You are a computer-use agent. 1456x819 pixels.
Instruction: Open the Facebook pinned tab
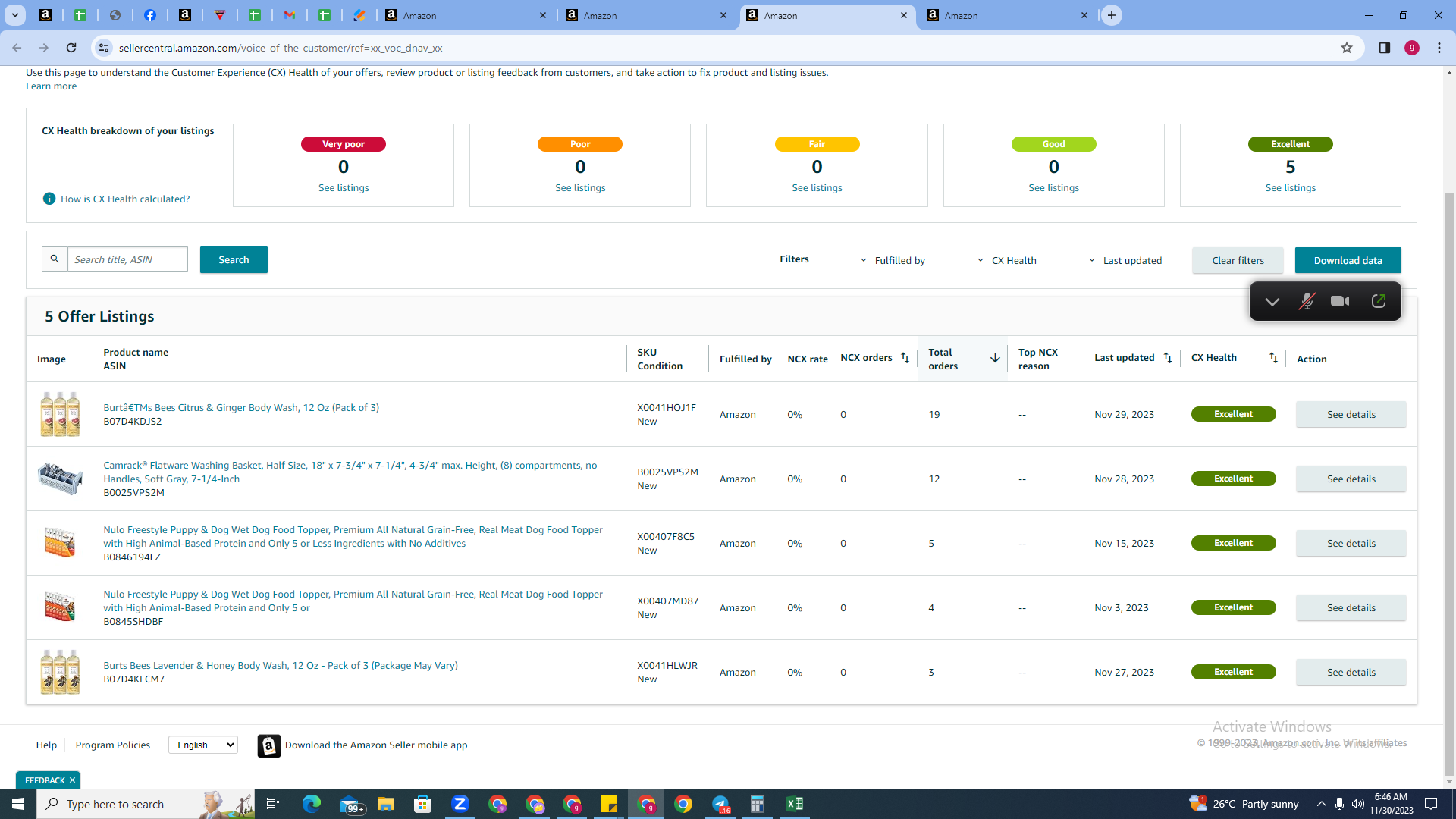pos(150,15)
